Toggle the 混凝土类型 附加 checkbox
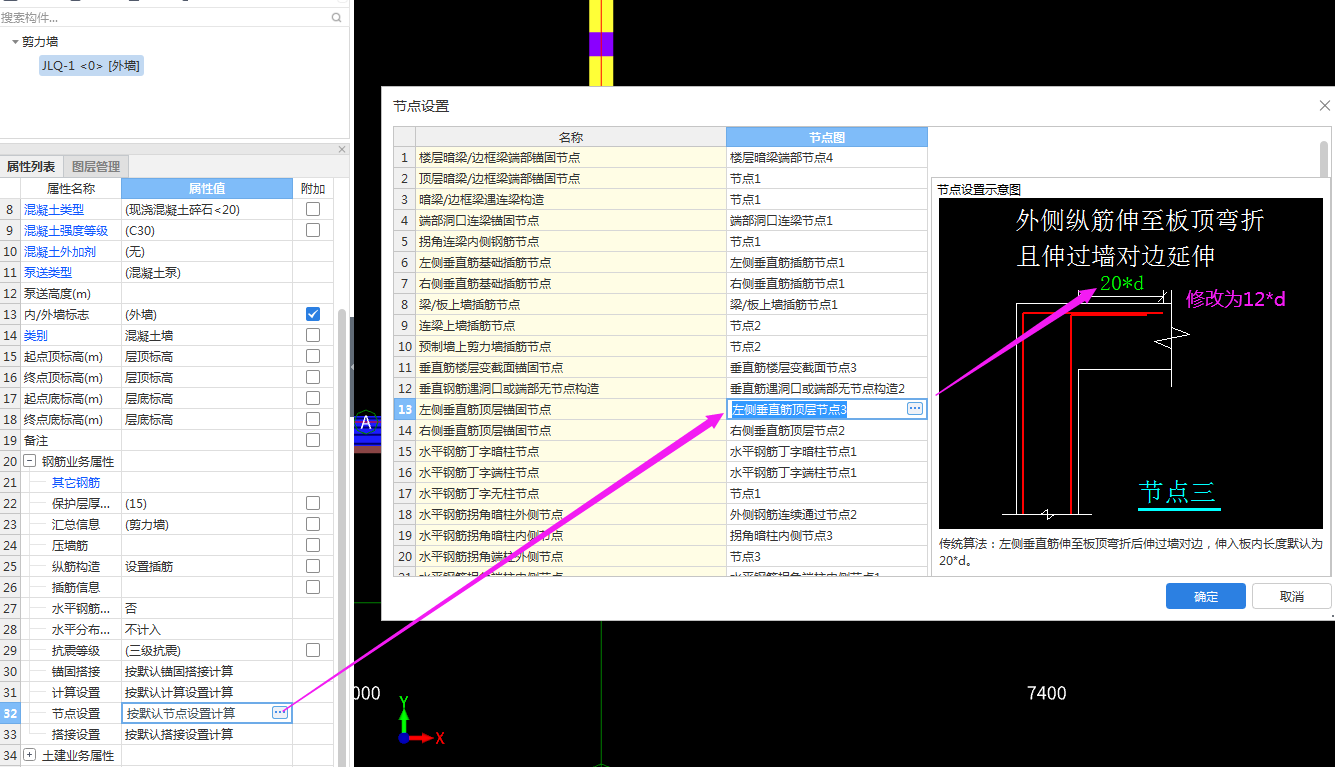Screen dimensions: 1335x767 (313, 209)
